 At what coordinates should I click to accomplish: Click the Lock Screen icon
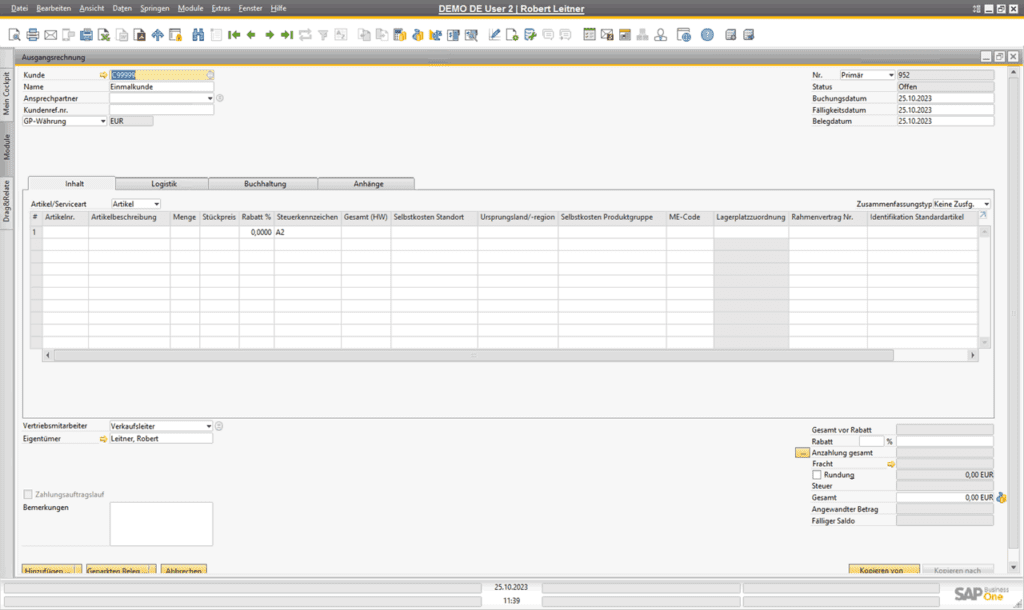(175, 35)
